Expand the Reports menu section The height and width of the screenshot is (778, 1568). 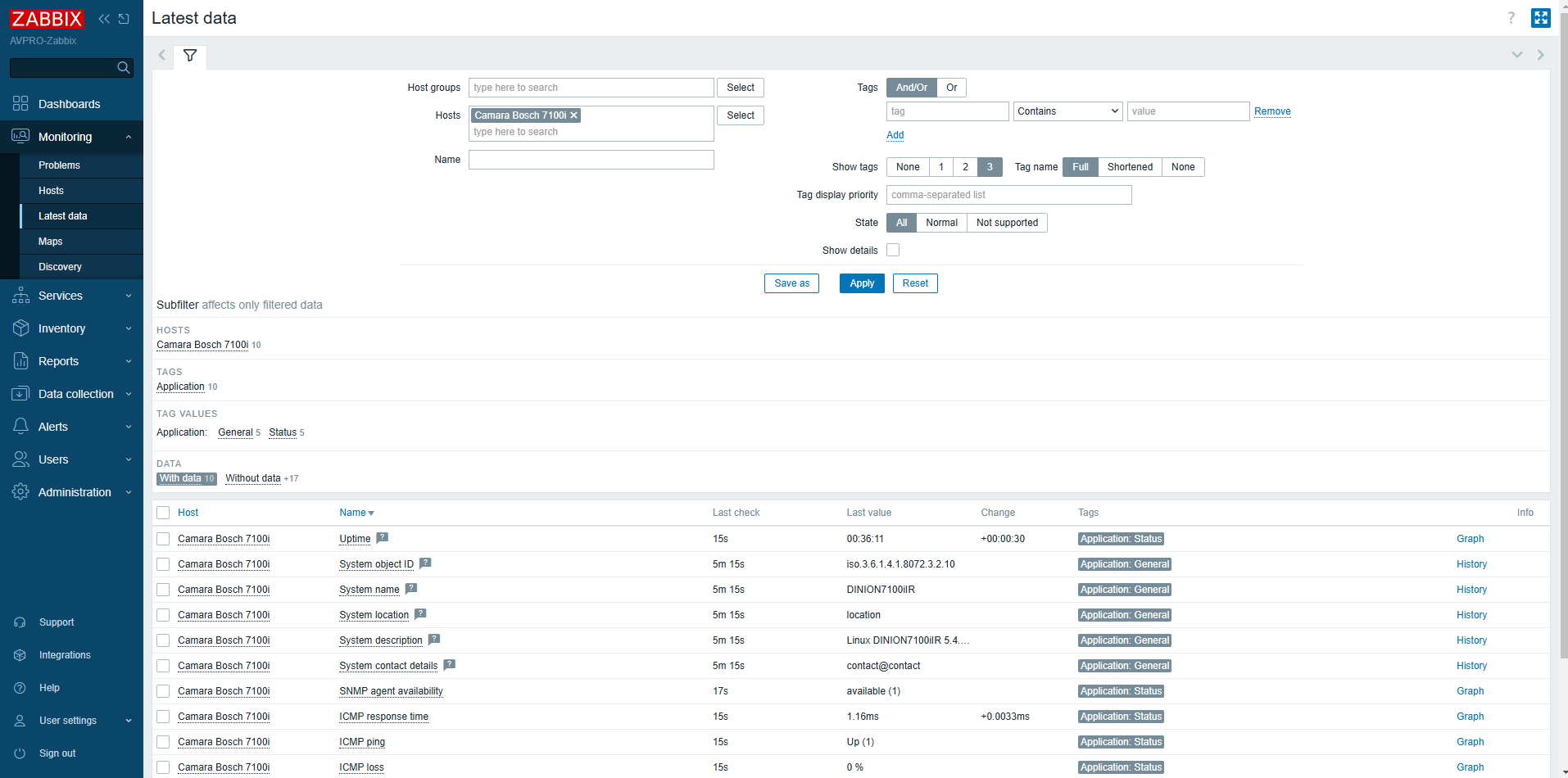[x=129, y=361]
